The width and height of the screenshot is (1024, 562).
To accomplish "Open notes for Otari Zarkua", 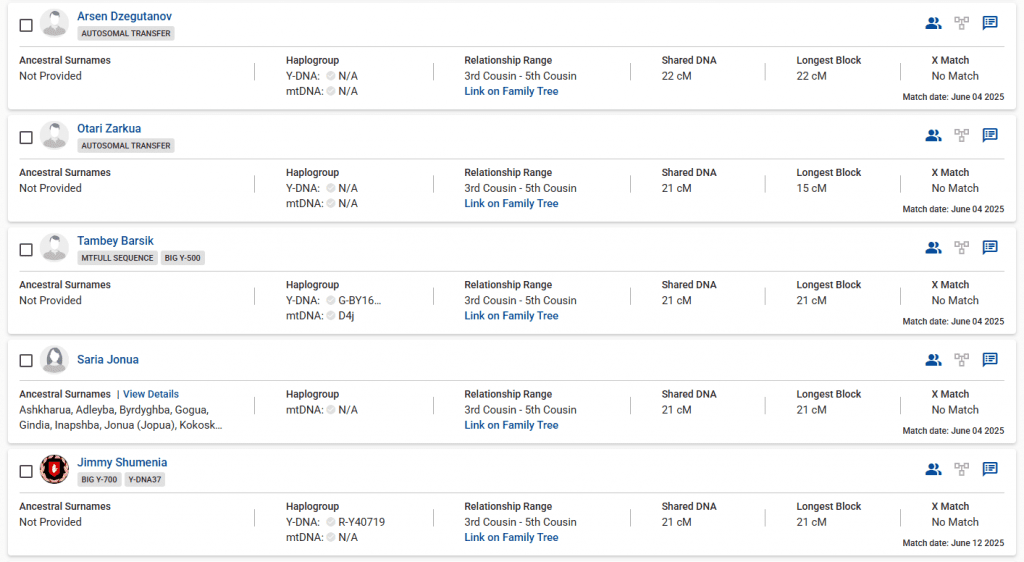I will point(990,135).
